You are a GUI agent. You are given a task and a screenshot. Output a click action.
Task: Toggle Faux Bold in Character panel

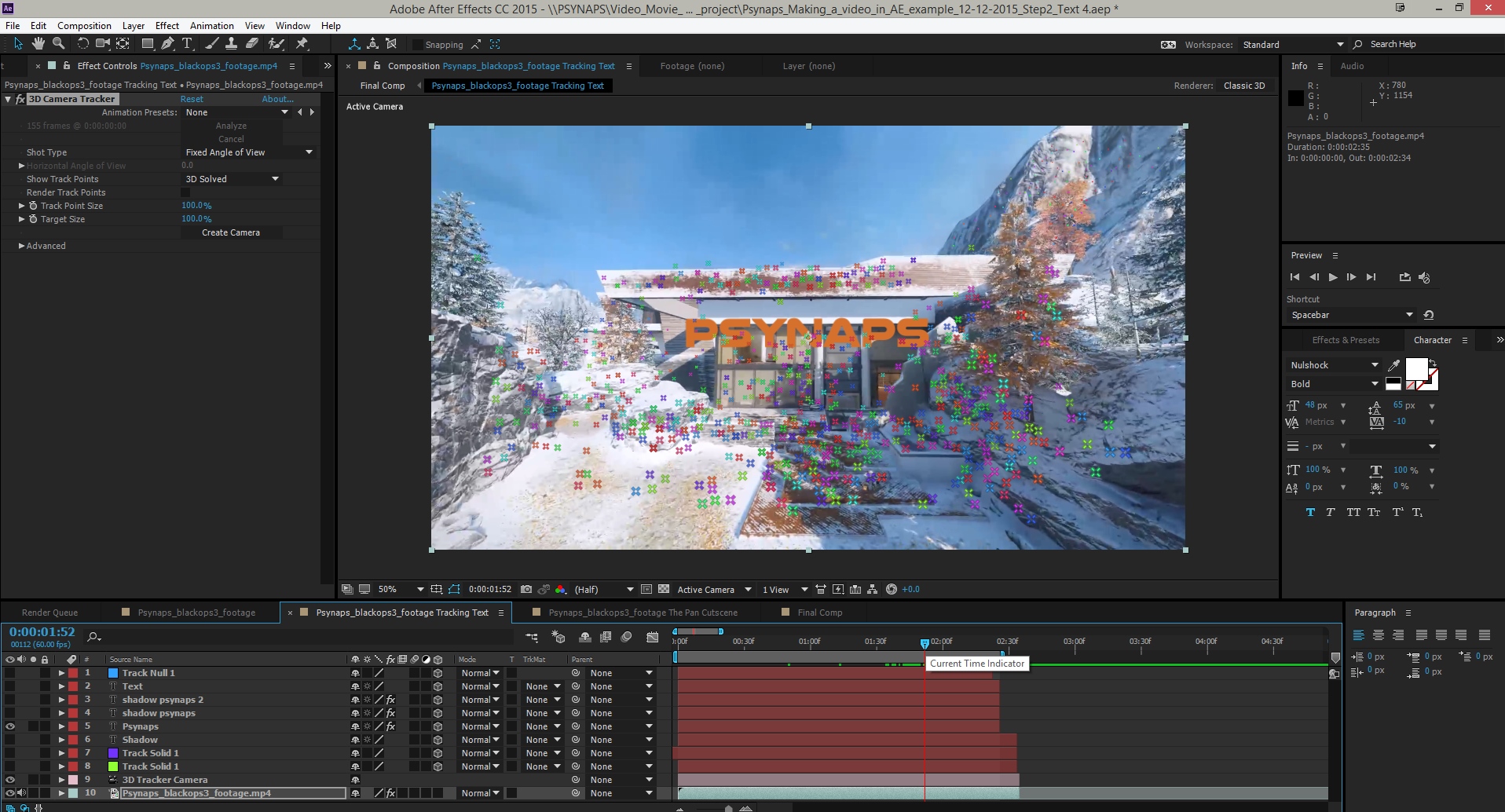tap(1310, 512)
